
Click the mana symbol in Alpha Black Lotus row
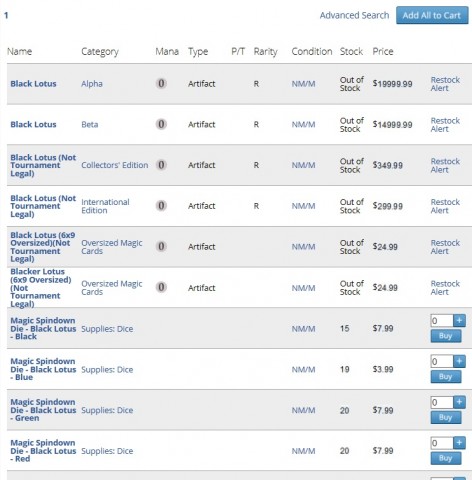tap(161, 83)
